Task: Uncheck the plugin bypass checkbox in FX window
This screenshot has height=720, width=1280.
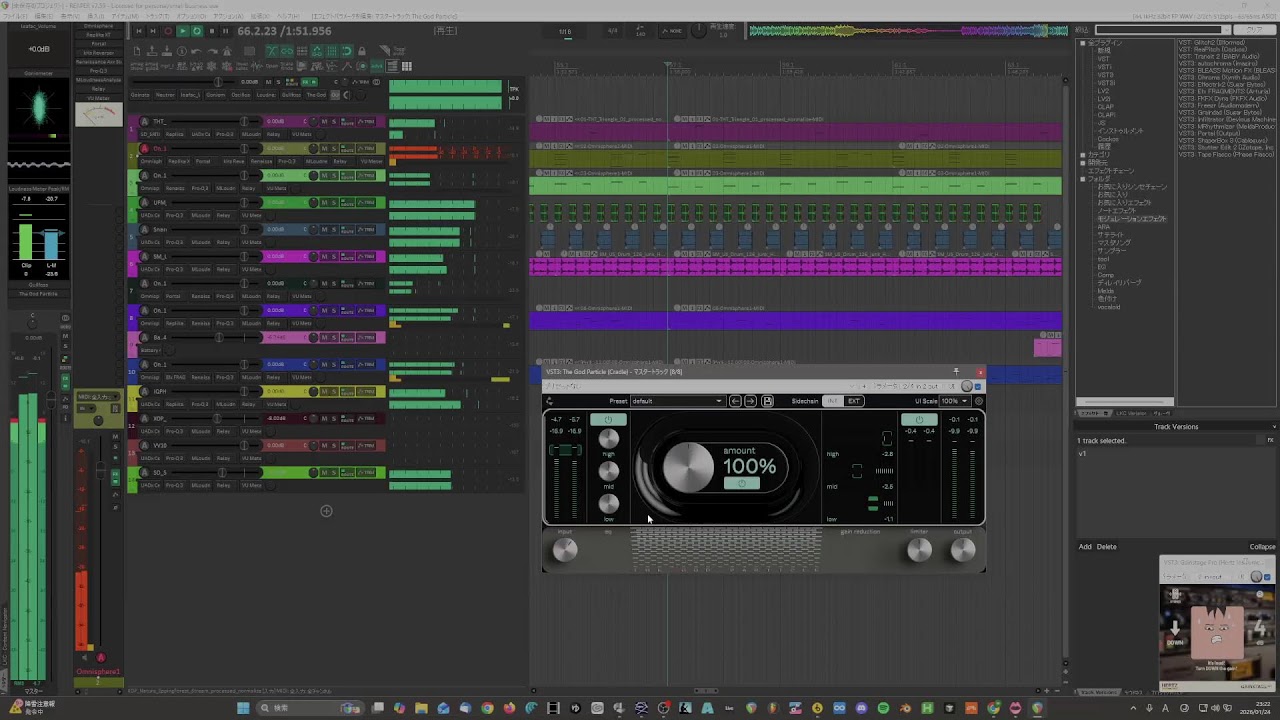Action: click(978, 386)
